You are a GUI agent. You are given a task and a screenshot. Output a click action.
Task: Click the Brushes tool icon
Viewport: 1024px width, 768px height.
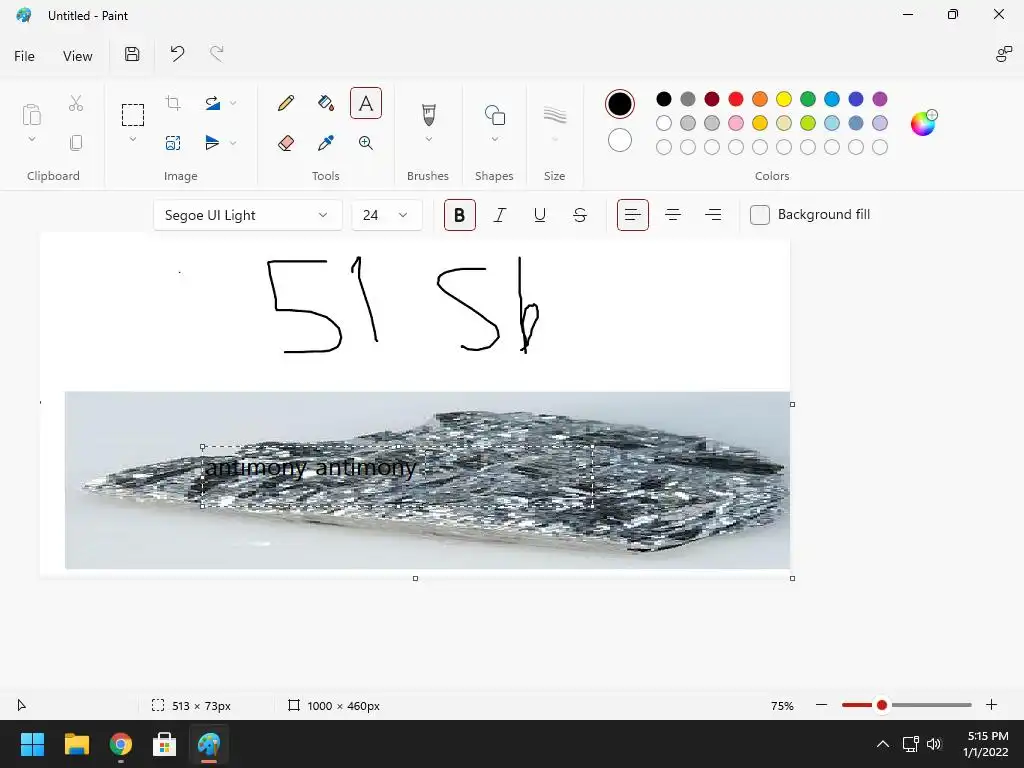428,115
